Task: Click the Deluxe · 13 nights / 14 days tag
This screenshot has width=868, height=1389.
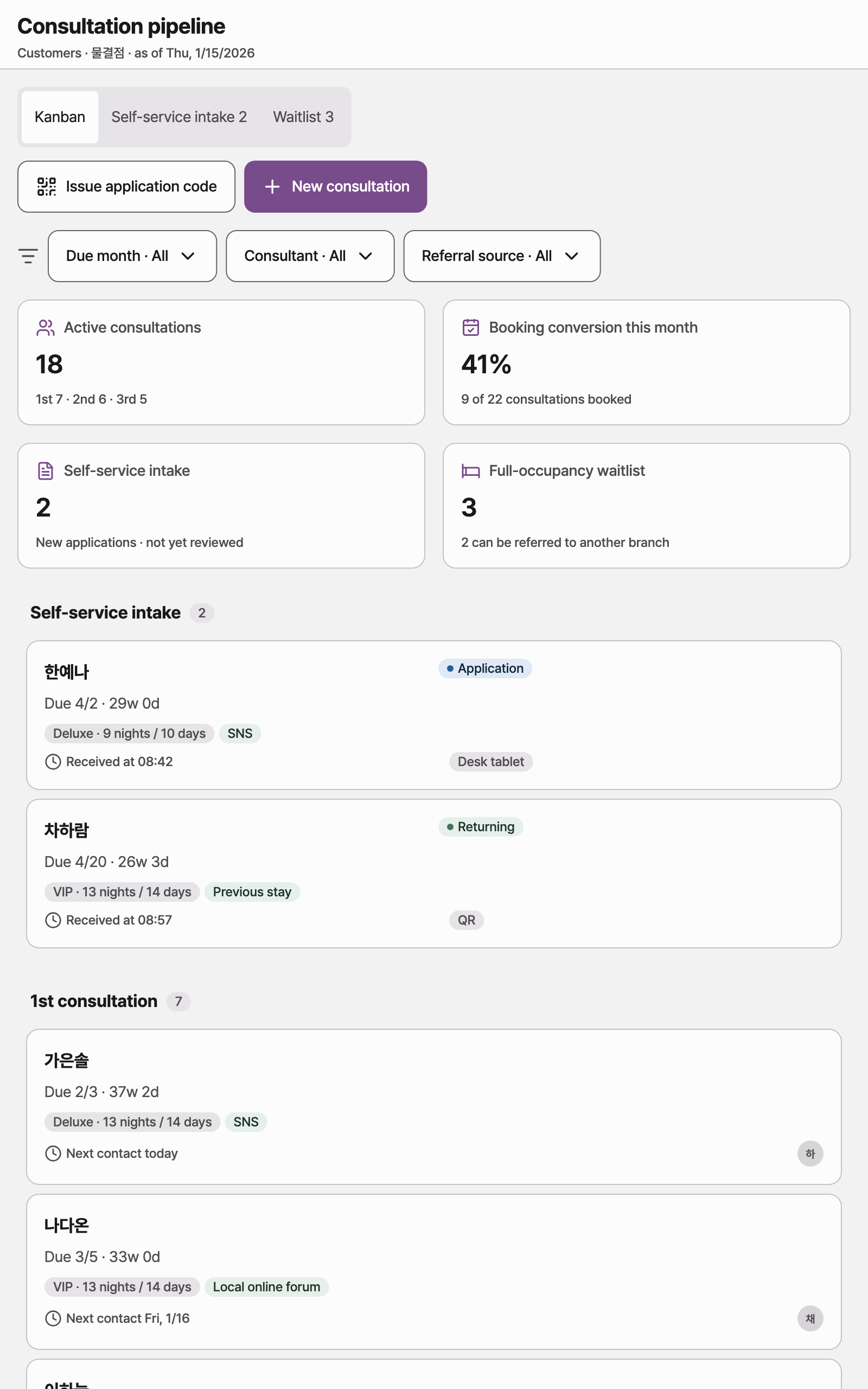Action: pos(132,1122)
